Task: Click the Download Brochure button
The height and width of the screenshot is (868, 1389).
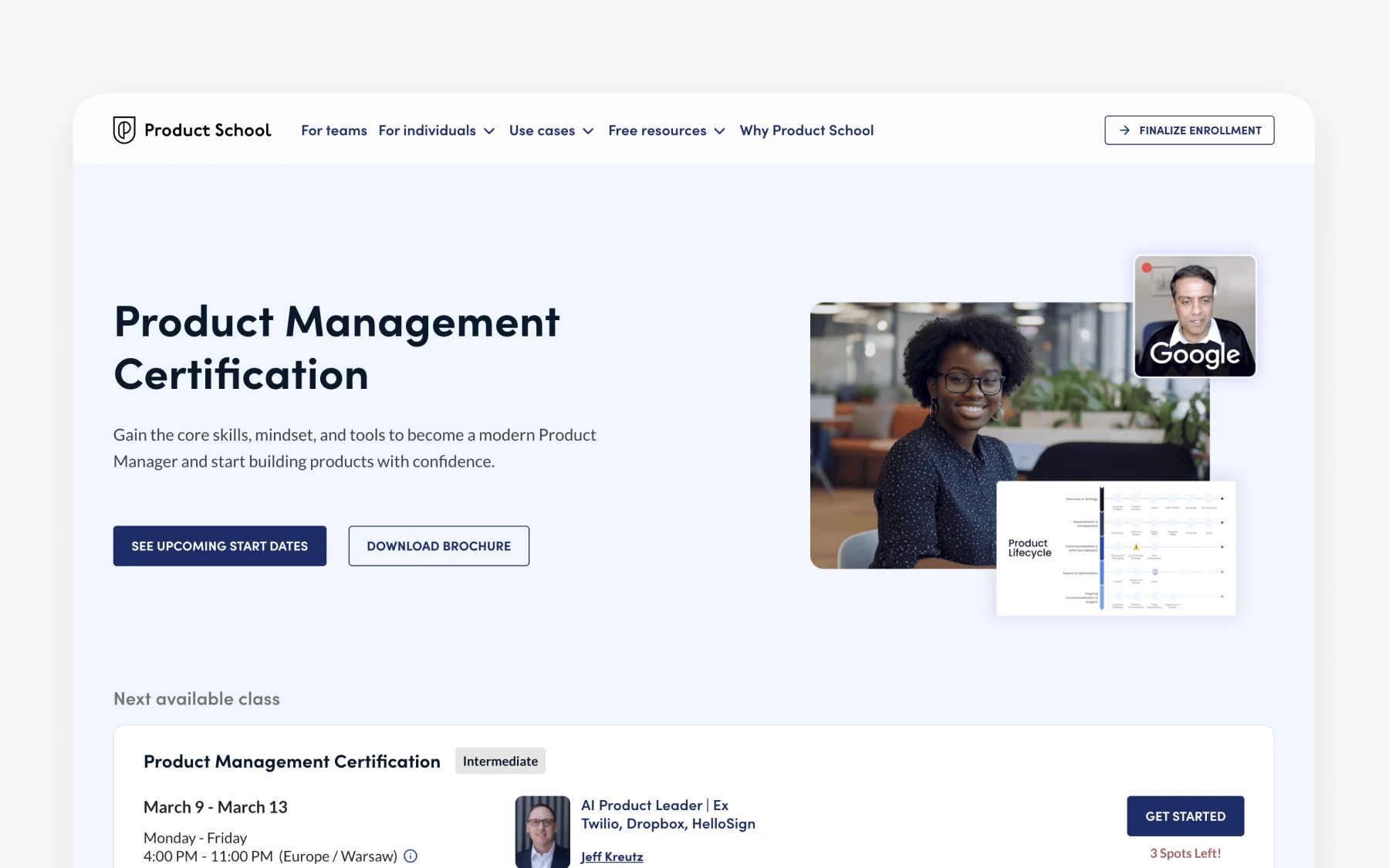Action: tap(439, 546)
